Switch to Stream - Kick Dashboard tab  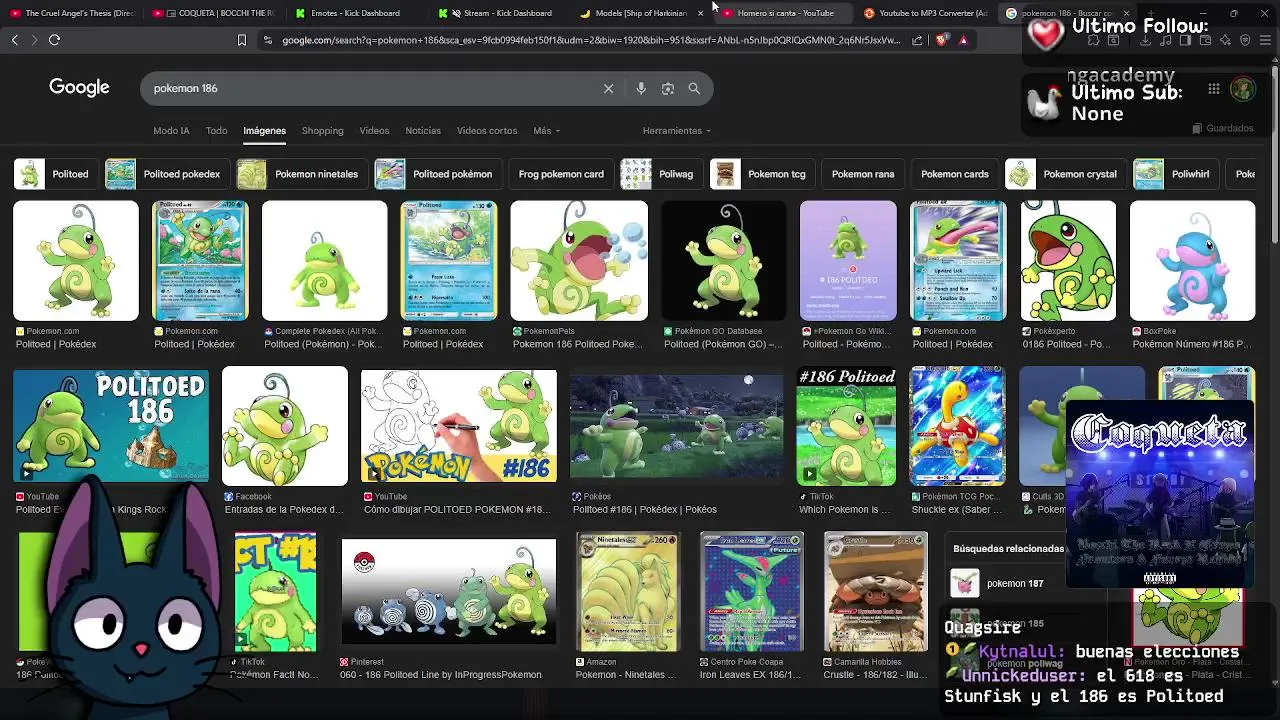pyautogui.click(x=498, y=13)
